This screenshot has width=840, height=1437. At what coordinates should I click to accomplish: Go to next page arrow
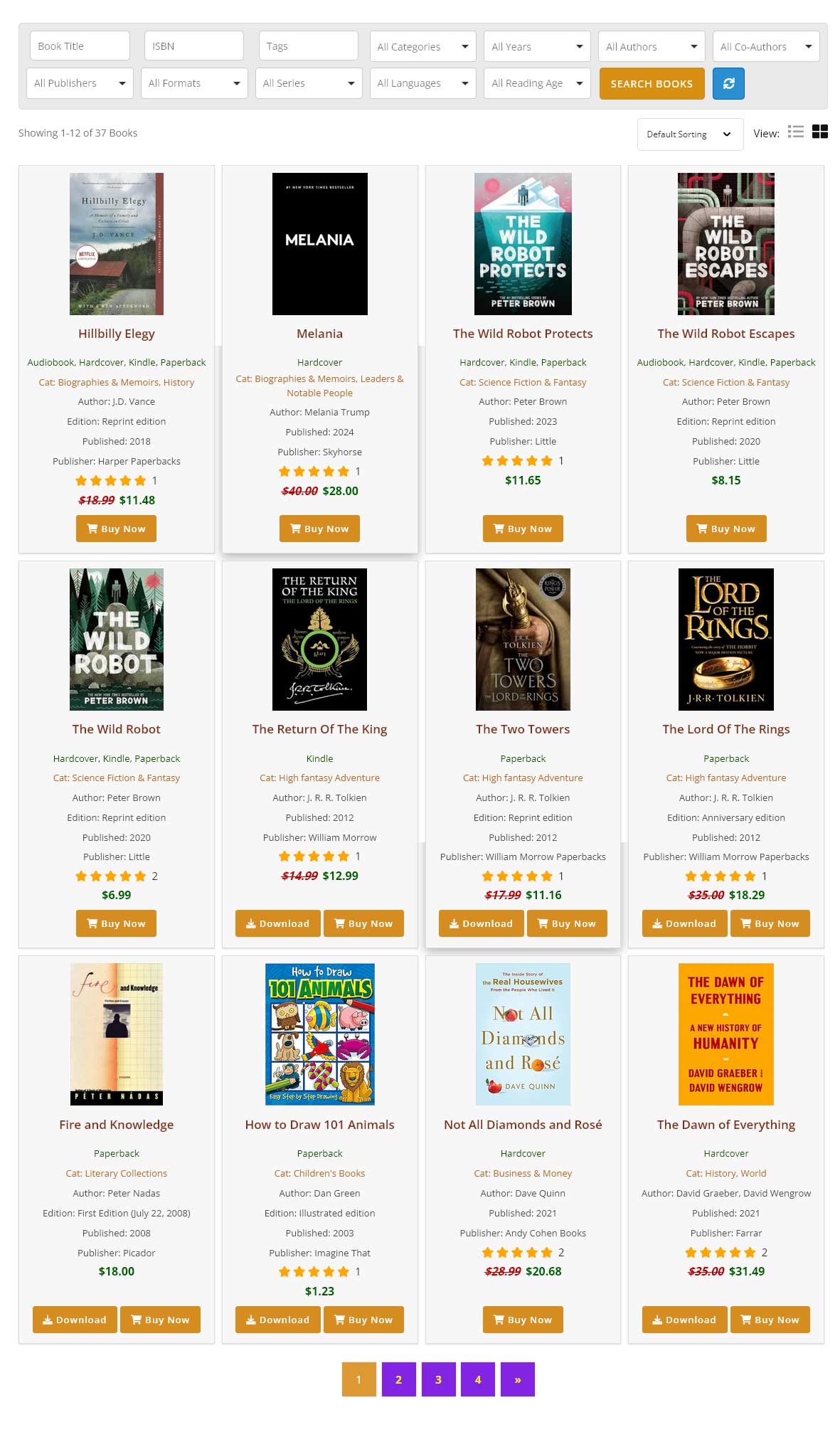518,1379
